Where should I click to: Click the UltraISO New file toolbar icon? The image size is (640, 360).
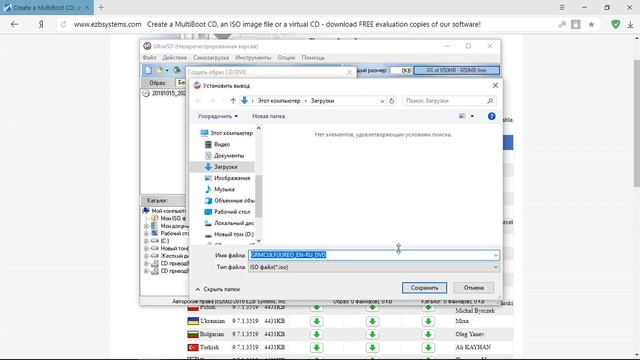coord(149,70)
